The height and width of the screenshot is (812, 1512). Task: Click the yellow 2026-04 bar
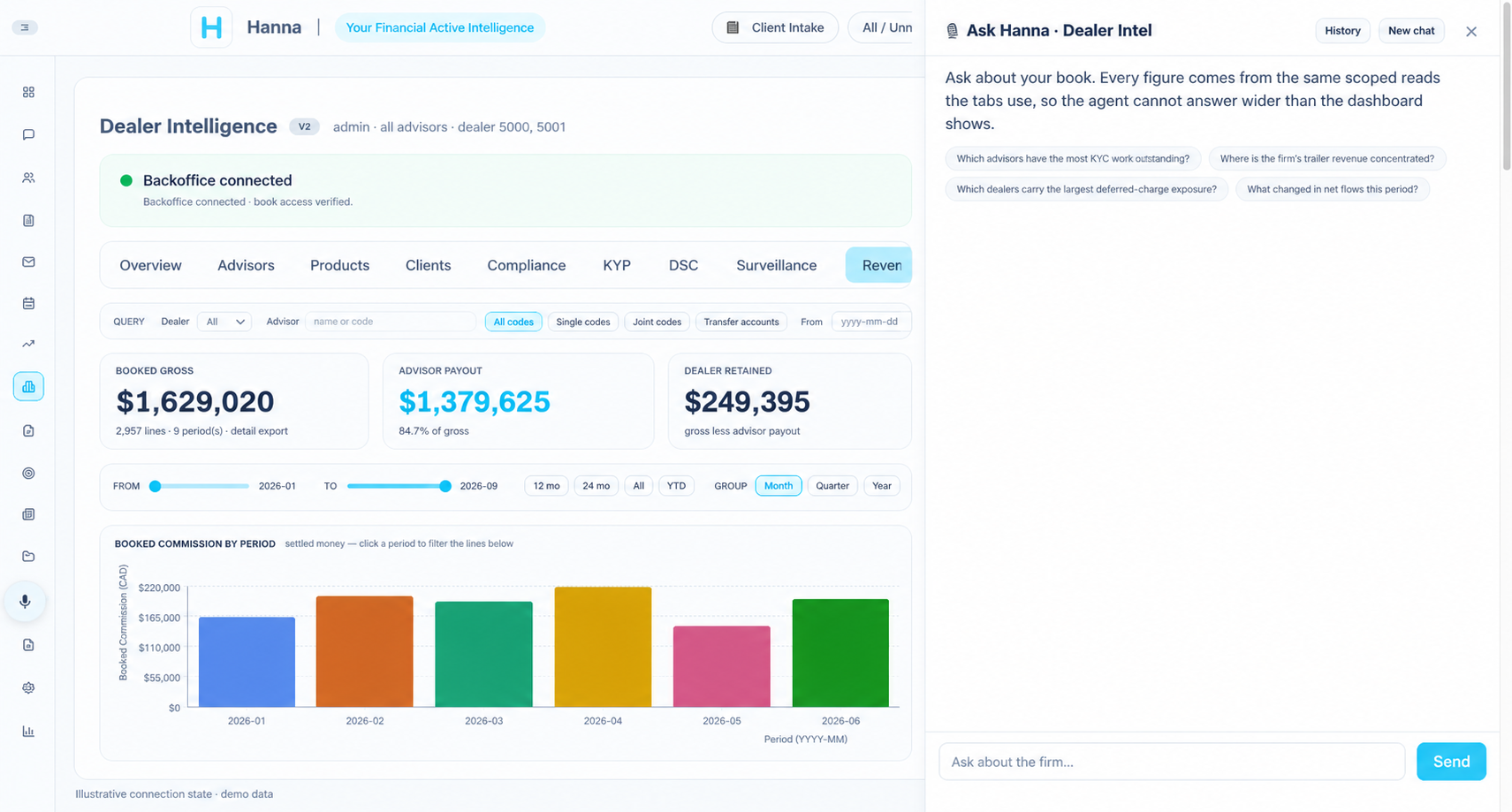coord(603,647)
